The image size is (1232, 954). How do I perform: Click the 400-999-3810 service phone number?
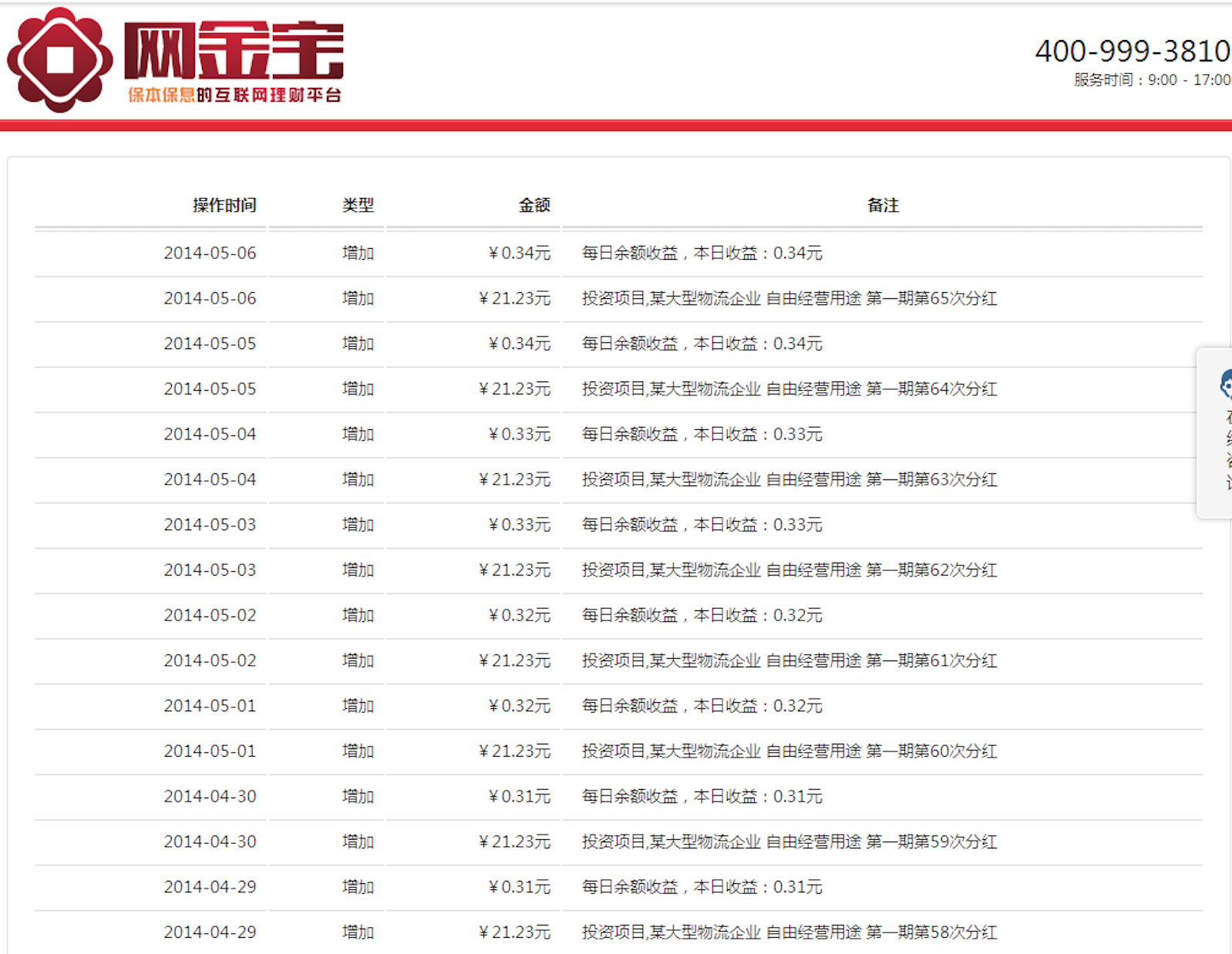[x=1133, y=51]
